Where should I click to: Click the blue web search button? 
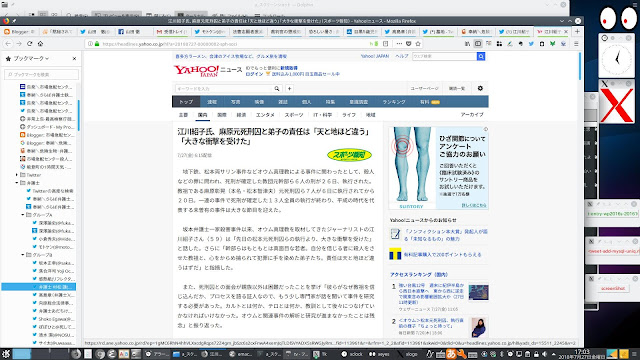pos(481,56)
